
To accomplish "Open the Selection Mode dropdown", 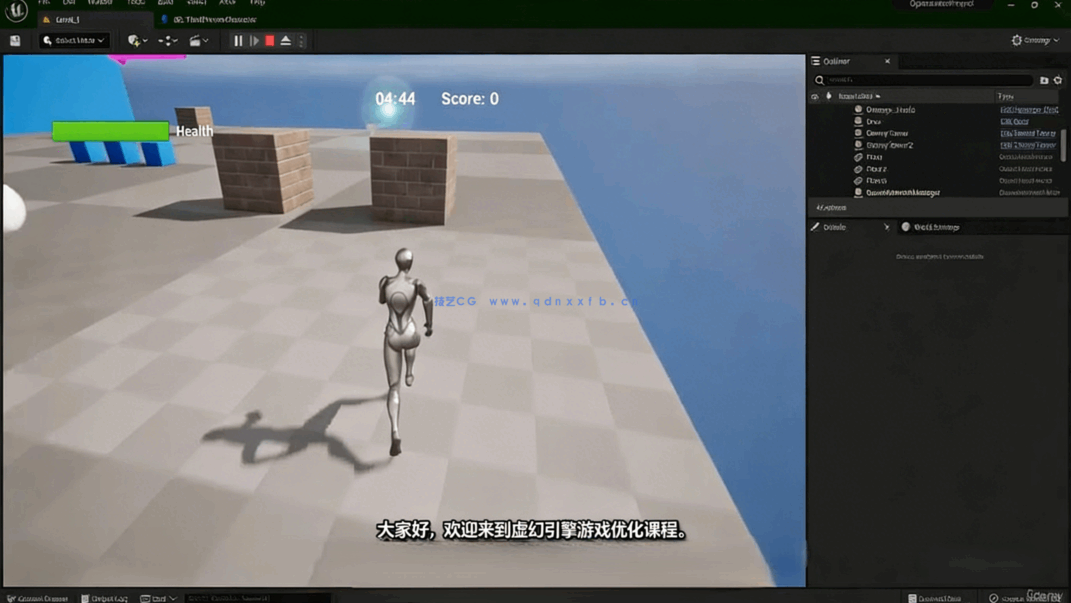I will (72, 40).
